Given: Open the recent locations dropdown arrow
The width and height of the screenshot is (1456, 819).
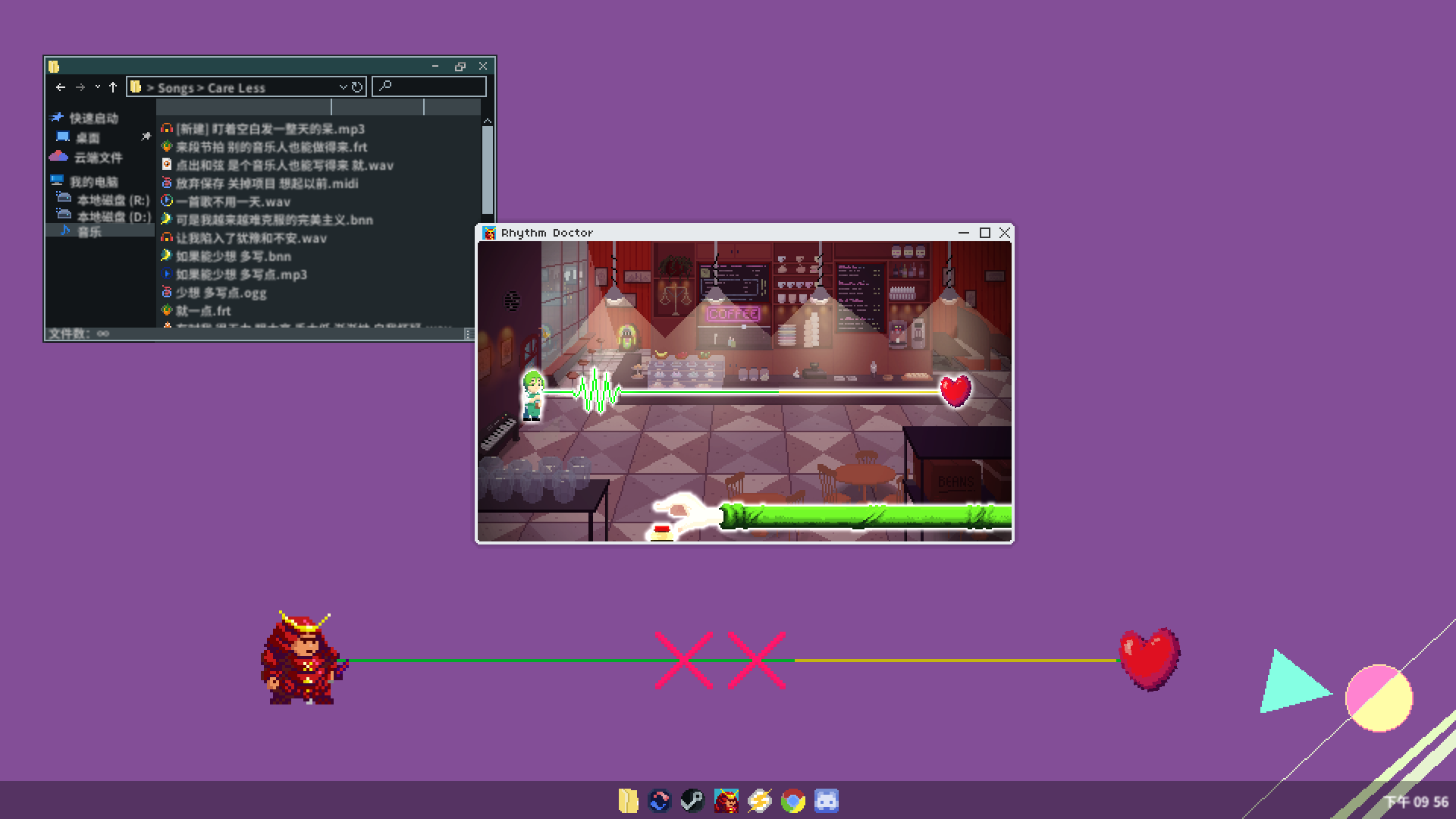Looking at the screenshot, I should coord(97,87).
